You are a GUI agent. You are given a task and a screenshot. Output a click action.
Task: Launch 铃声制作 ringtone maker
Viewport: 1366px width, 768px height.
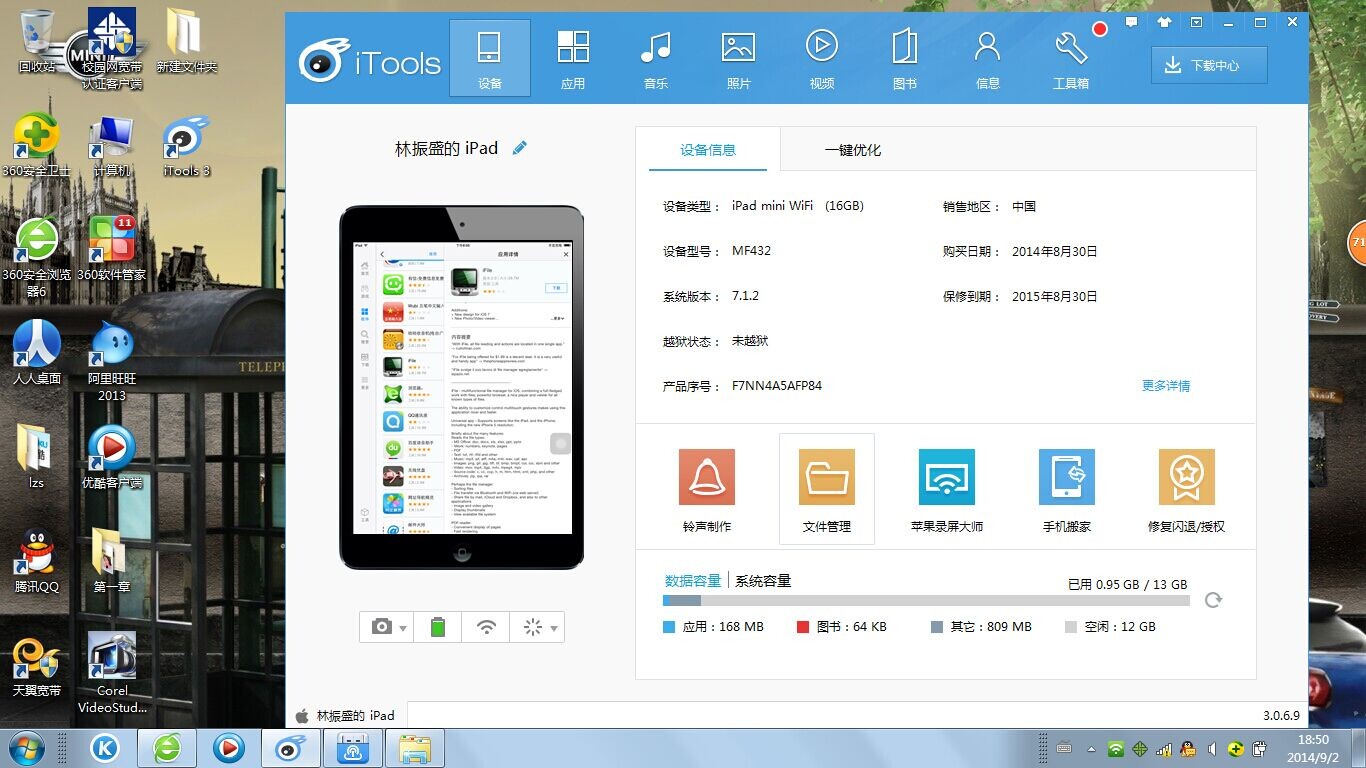pos(707,490)
